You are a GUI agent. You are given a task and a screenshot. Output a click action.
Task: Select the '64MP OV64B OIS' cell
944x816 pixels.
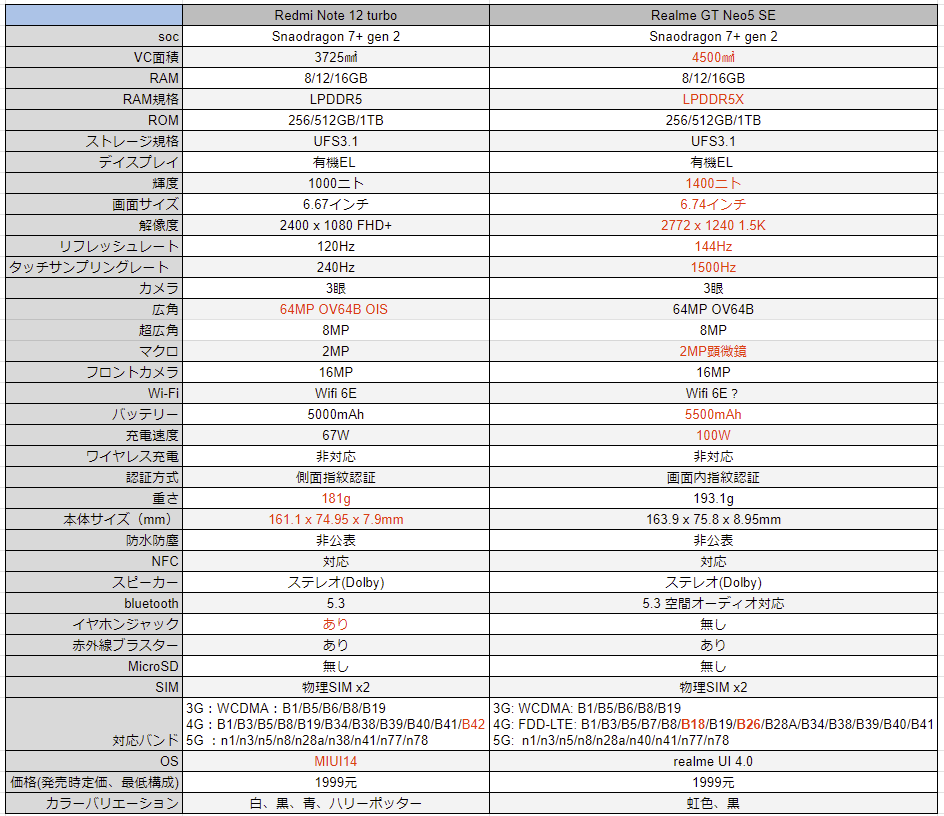tap(336, 309)
